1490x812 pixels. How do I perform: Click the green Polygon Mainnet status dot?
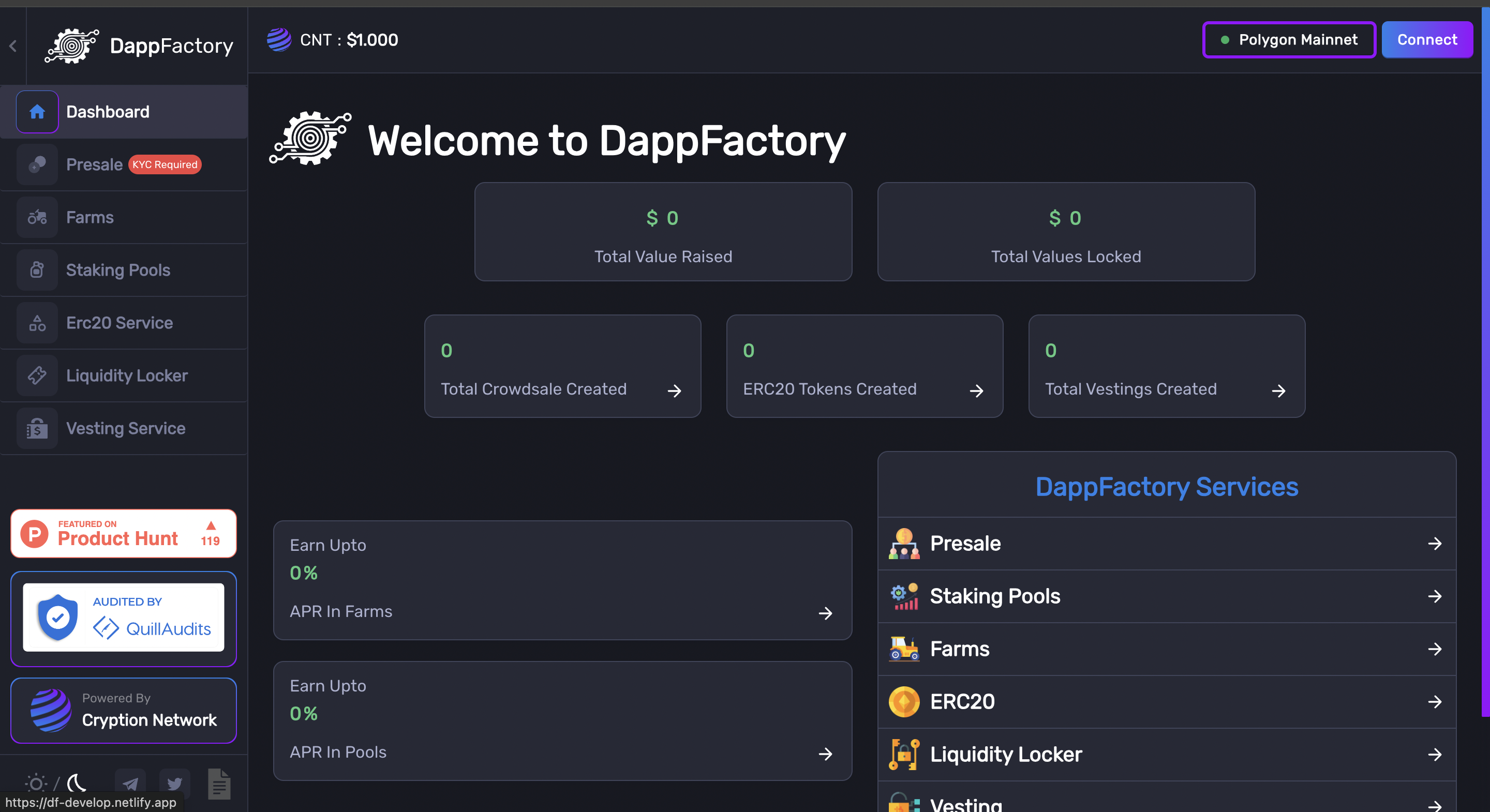pos(1225,40)
